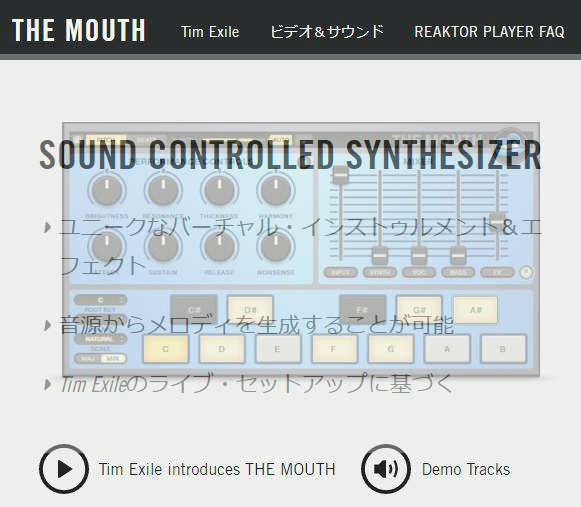Click the round button beside the FX button
Image resolution: width=581 pixels, height=507 pixels.
pyautogui.click(x=526, y=272)
